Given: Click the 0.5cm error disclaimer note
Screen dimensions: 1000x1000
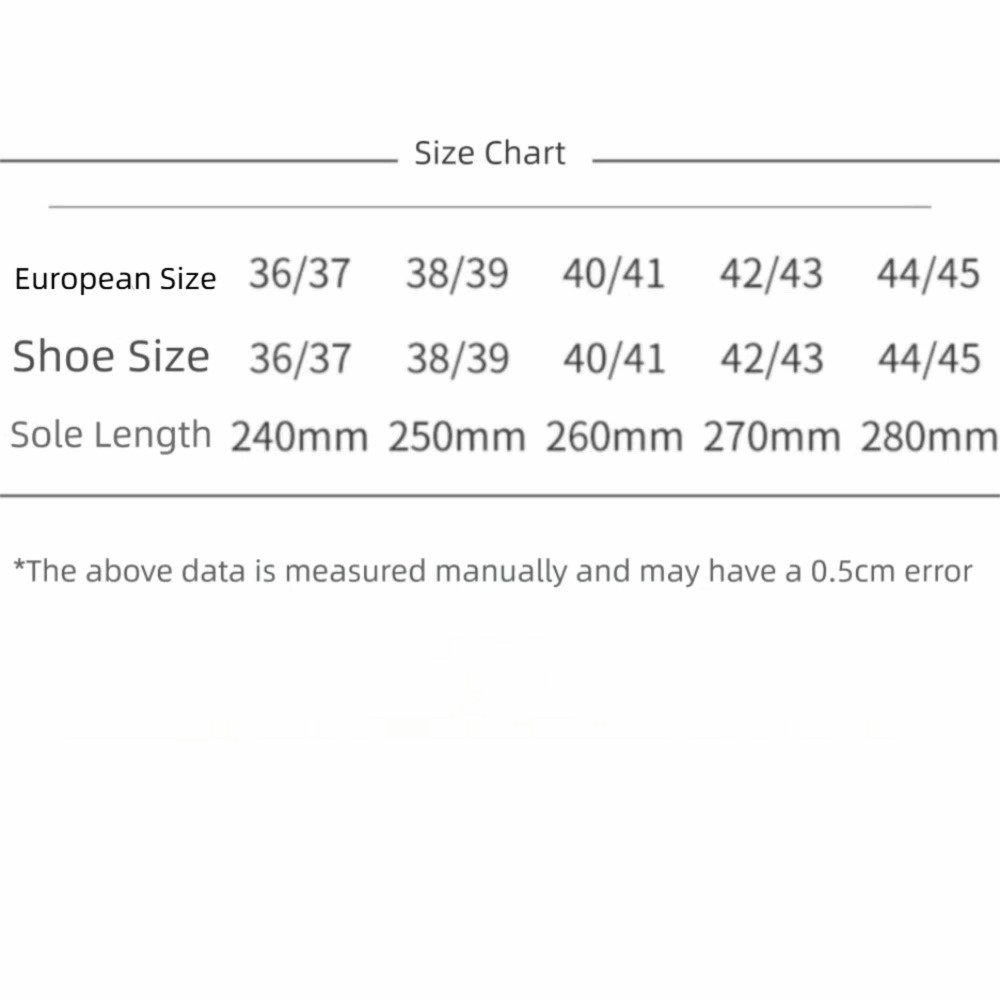Looking at the screenshot, I should click(492, 572).
